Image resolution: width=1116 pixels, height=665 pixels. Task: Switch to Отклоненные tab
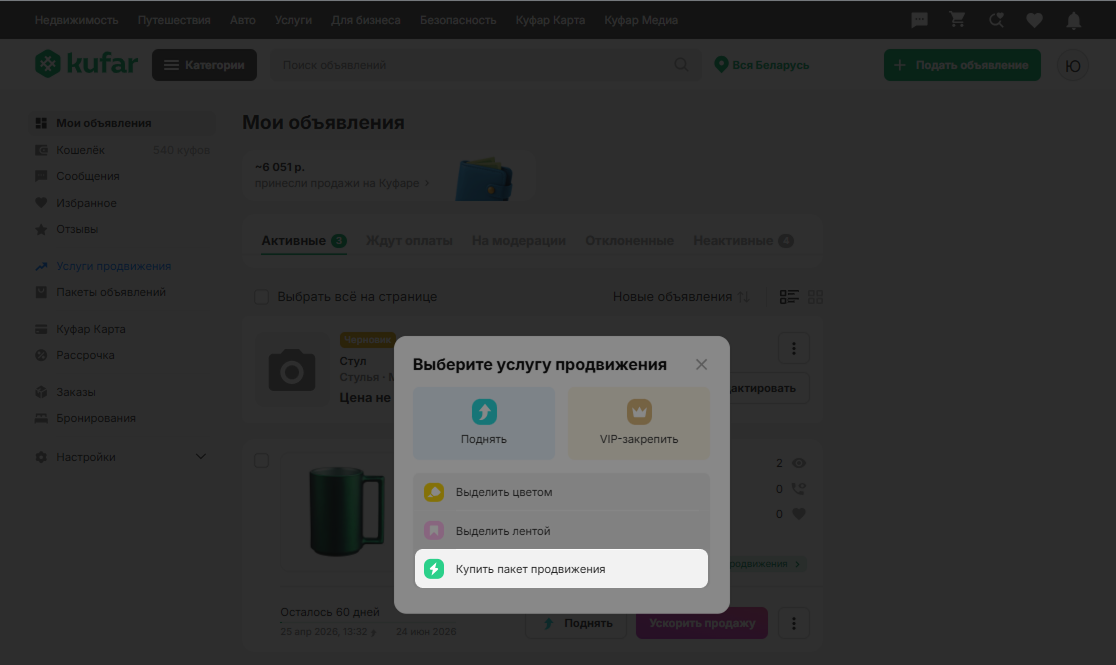629,241
